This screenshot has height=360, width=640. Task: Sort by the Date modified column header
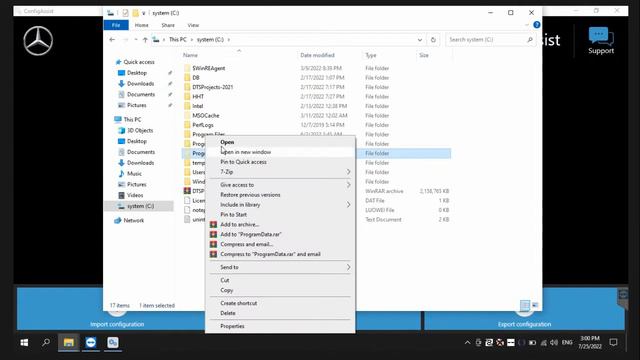coord(317,55)
